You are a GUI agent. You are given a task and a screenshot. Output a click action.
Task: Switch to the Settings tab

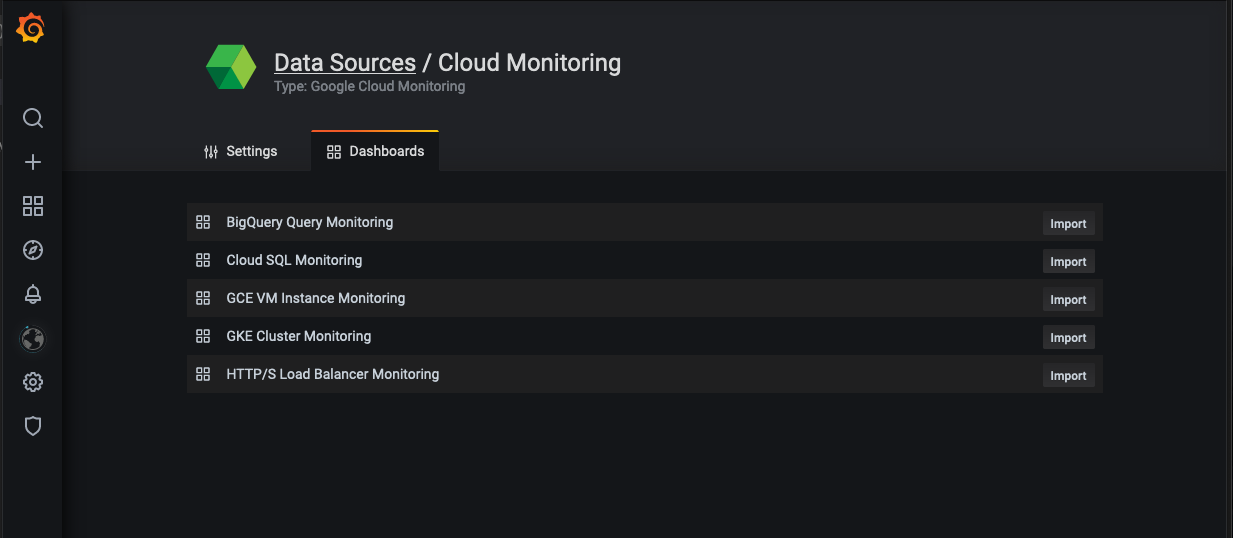pos(240,151)
